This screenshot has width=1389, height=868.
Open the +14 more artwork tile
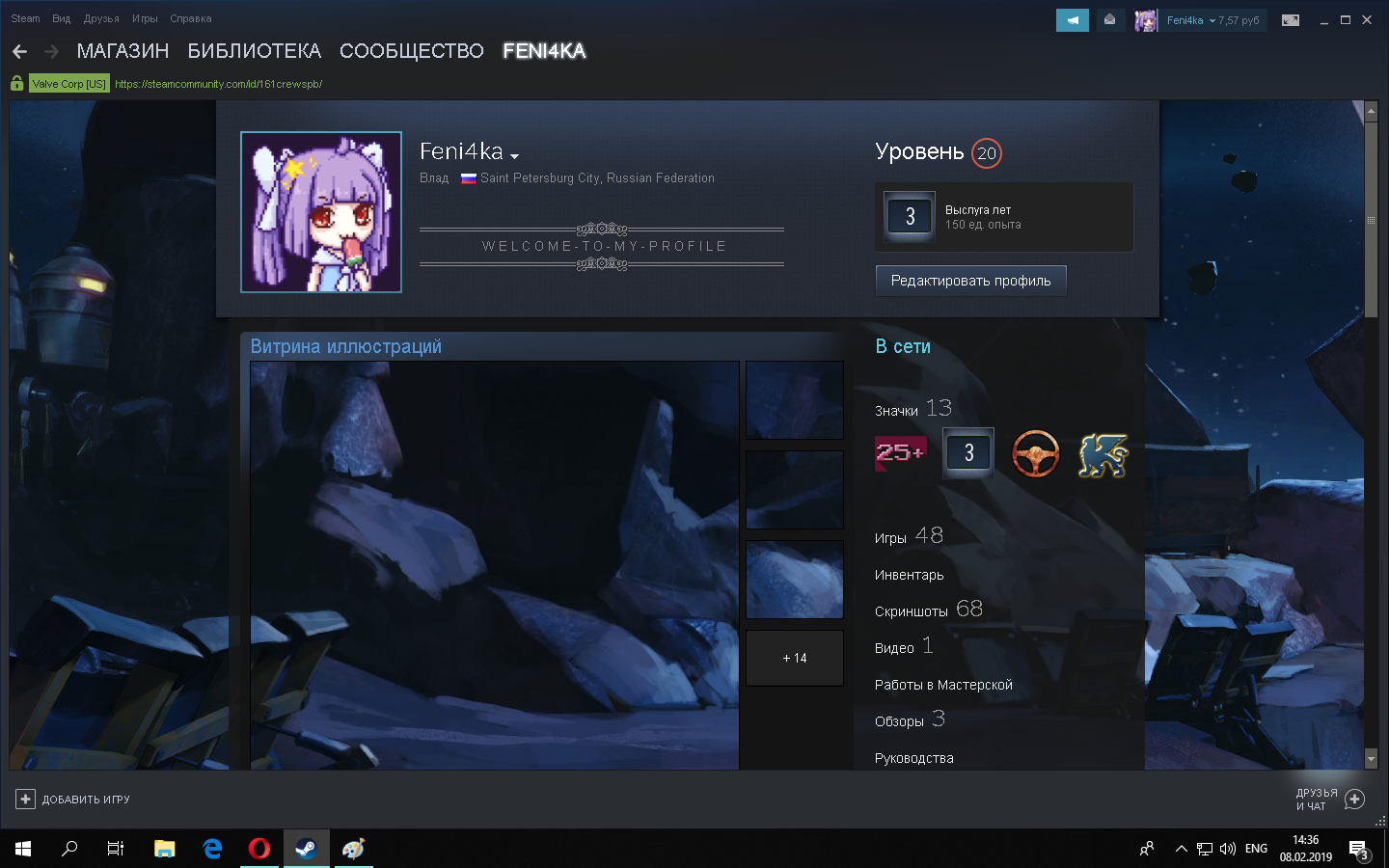click(x=795, y=658)
